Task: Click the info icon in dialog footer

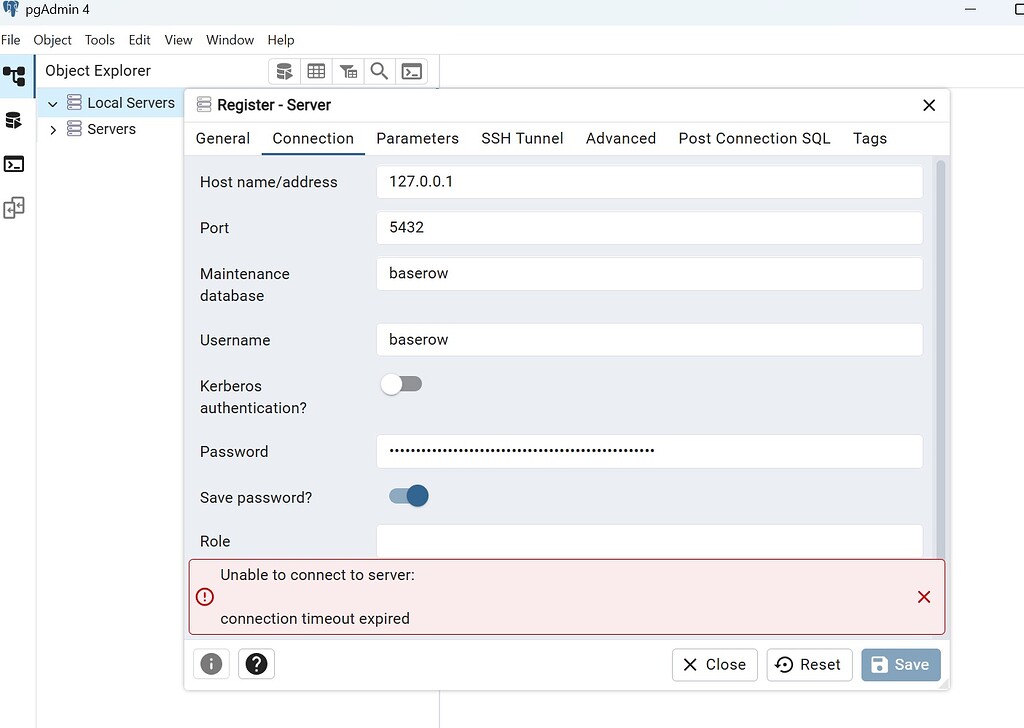Action: coord(211,663)
